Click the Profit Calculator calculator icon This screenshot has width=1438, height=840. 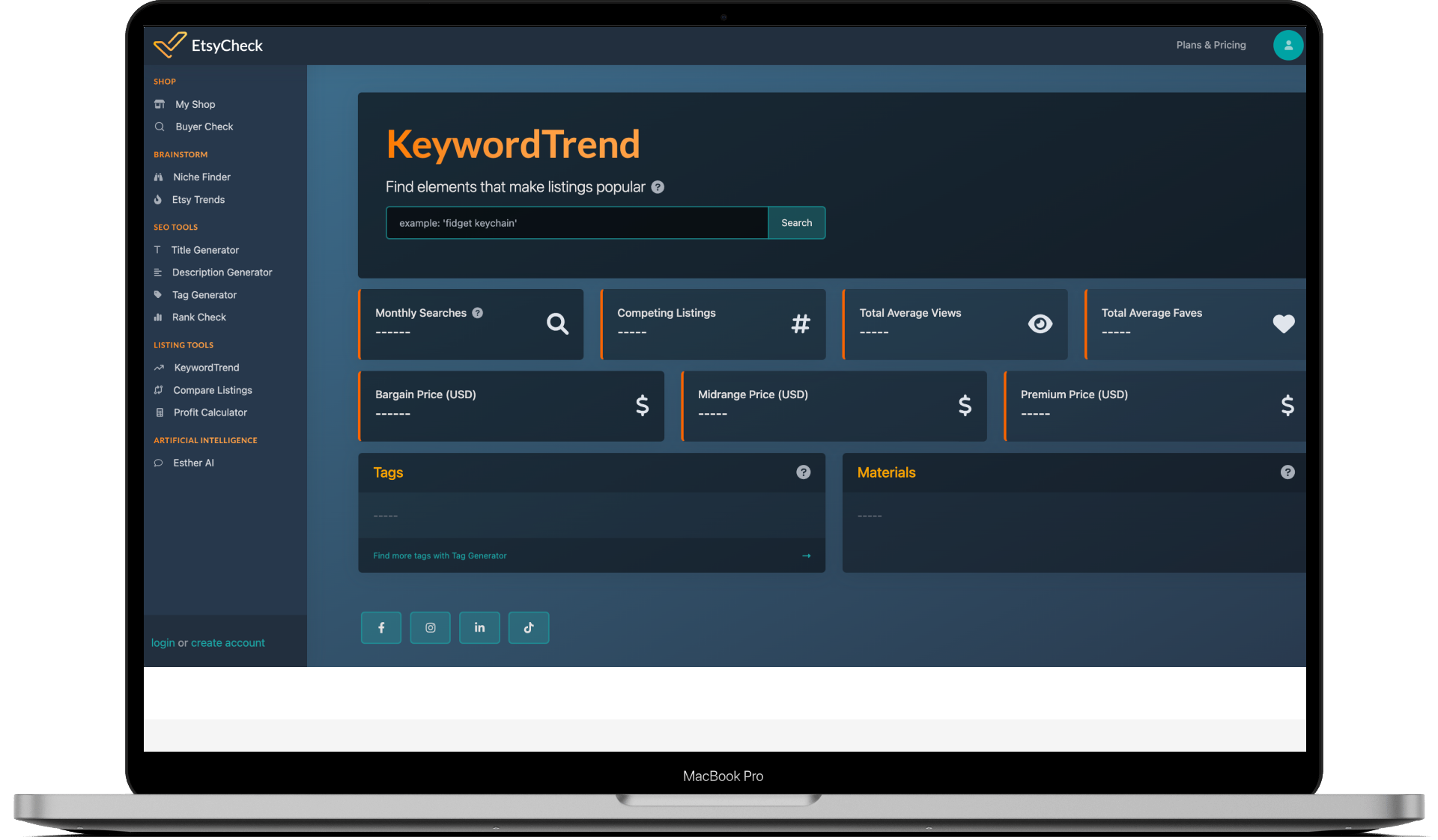[159, 413]
